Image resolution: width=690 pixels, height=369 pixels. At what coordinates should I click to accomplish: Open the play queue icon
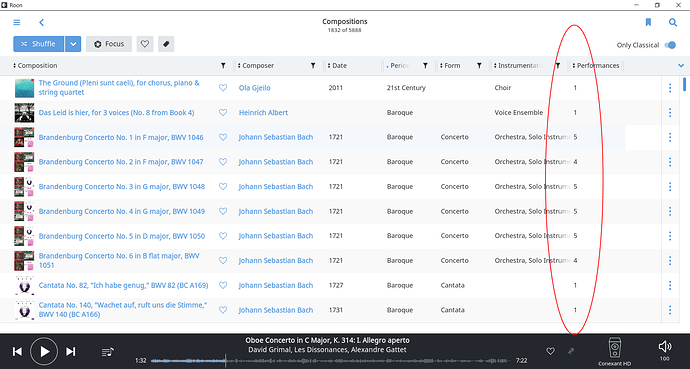(107, 352)
